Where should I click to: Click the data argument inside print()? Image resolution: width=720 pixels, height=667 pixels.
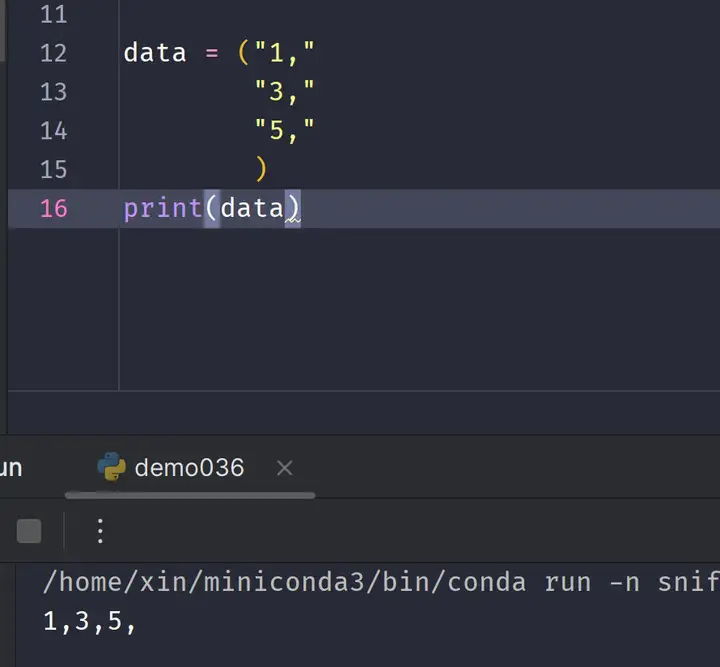click(252, 208)
